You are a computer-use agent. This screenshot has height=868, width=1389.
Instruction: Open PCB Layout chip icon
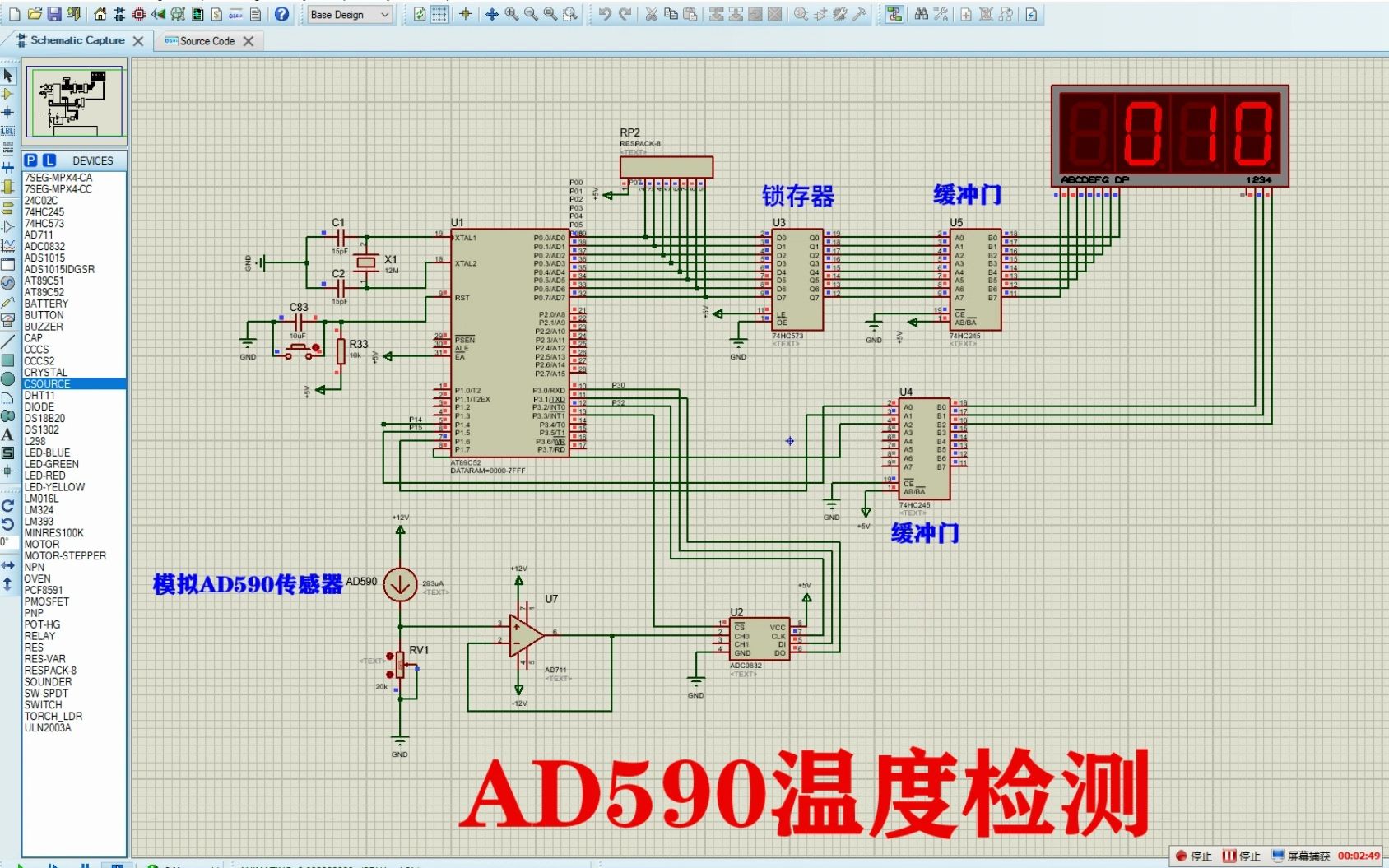click(x=139, y=14)
